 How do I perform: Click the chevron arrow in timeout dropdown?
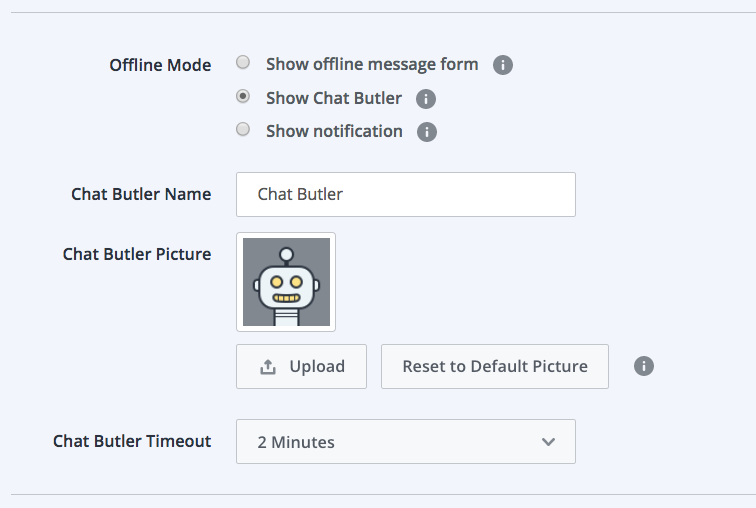click(548, 441)
